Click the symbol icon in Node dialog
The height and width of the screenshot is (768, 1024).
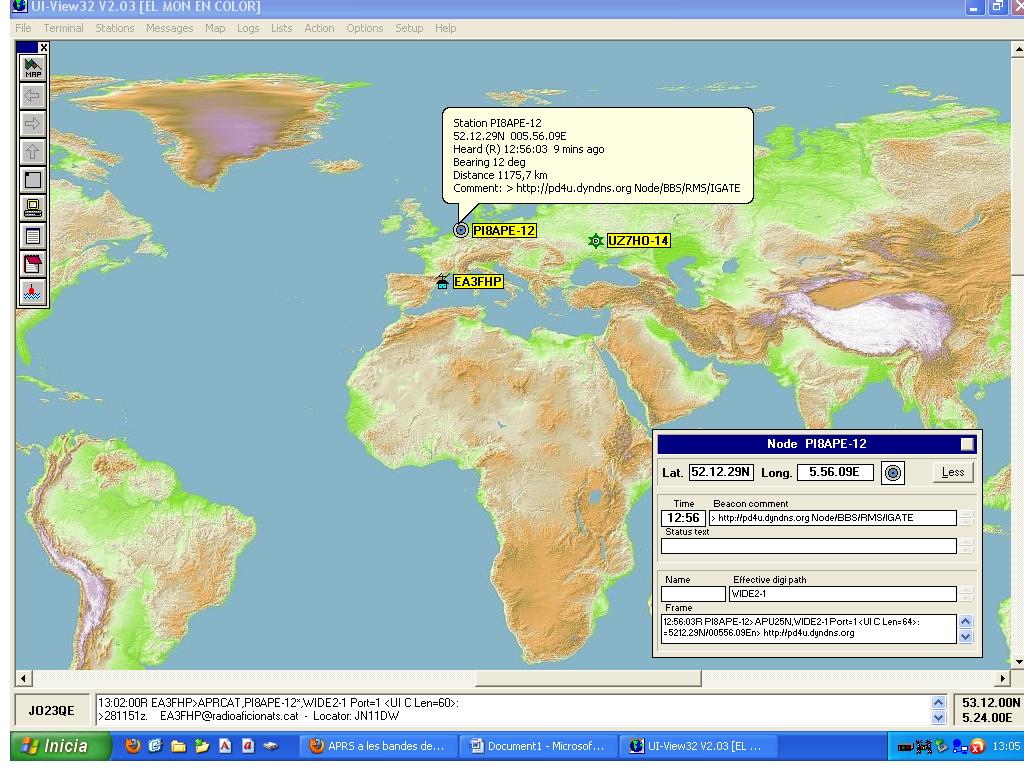click(x=893, y=473)
